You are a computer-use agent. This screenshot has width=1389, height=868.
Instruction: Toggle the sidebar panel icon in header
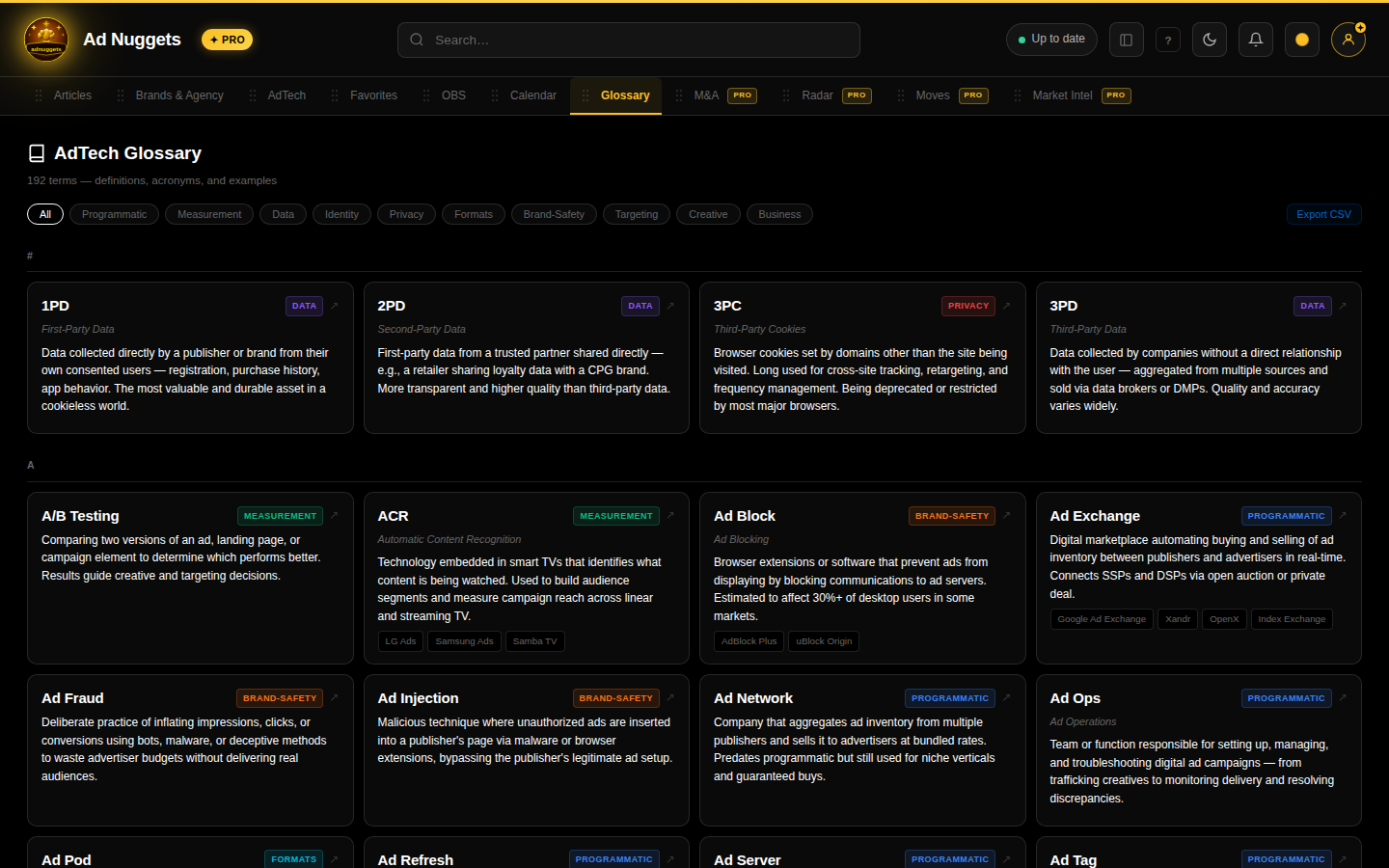click(x=1126, y=40)
